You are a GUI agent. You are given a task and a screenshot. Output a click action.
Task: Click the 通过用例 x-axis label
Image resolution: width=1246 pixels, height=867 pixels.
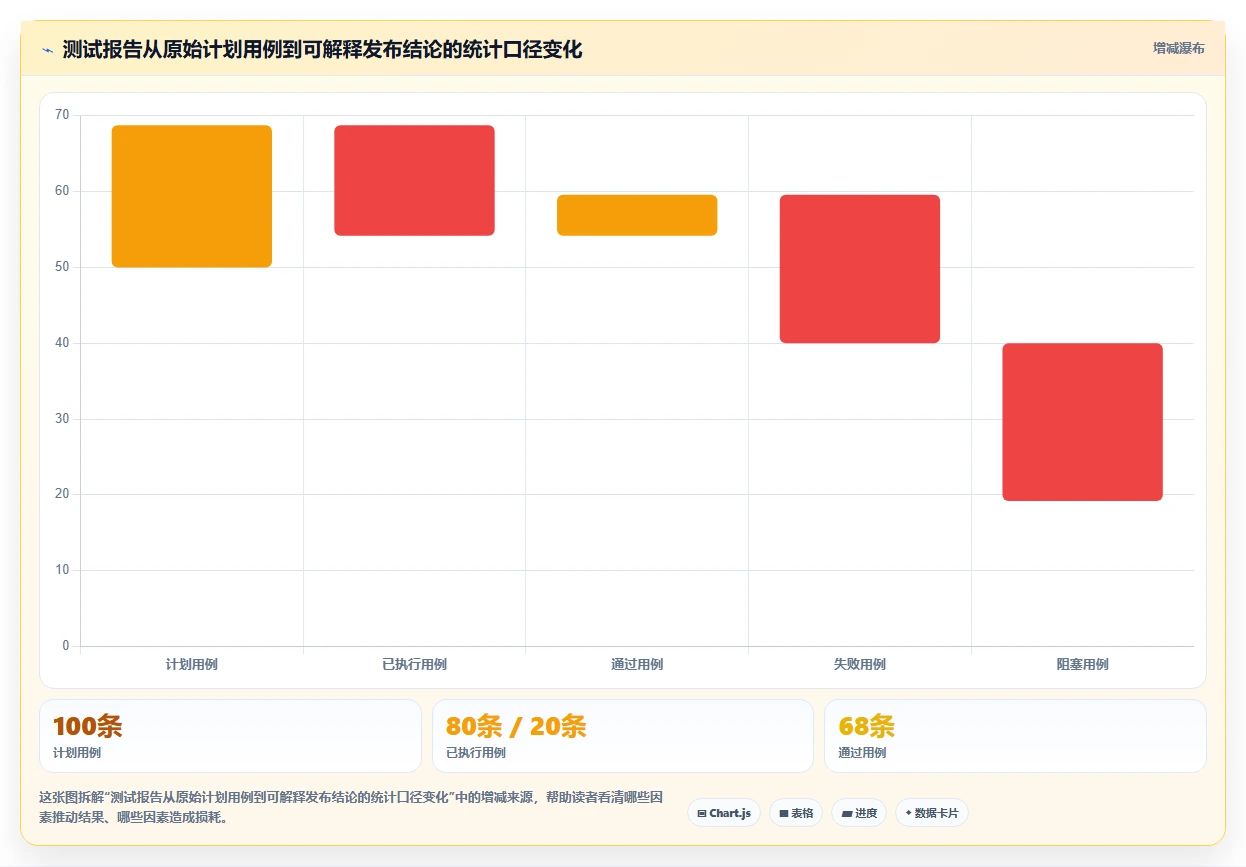point(637,664)
